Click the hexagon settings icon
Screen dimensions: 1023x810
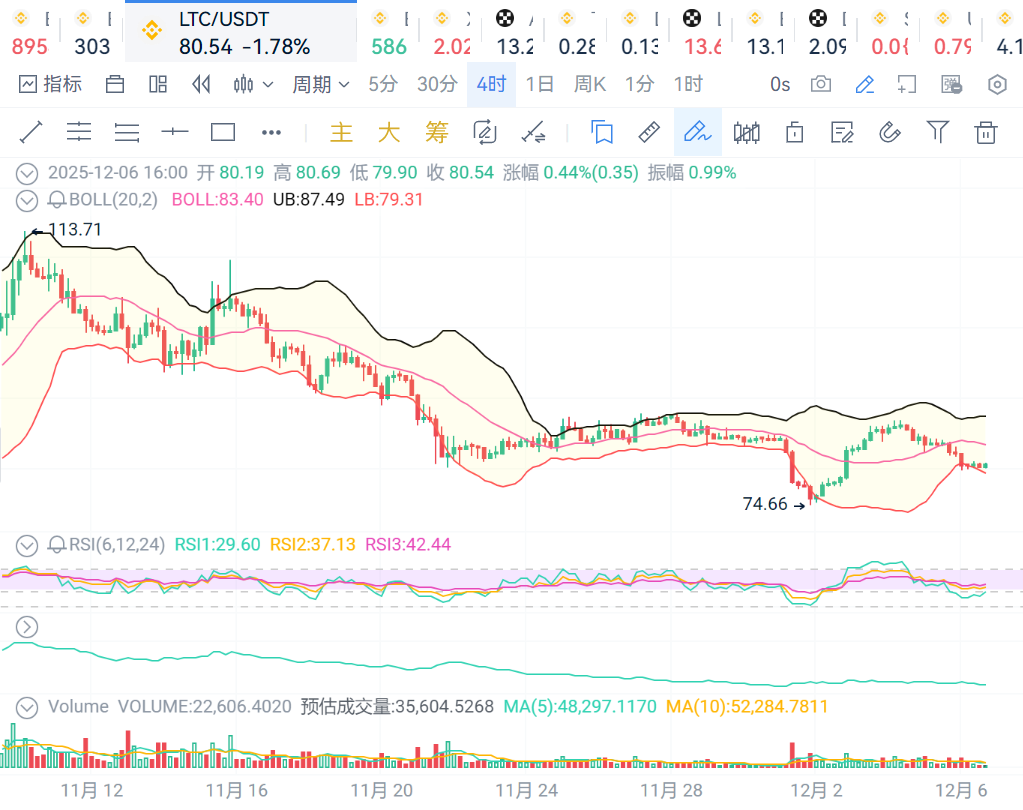[997, 85]
